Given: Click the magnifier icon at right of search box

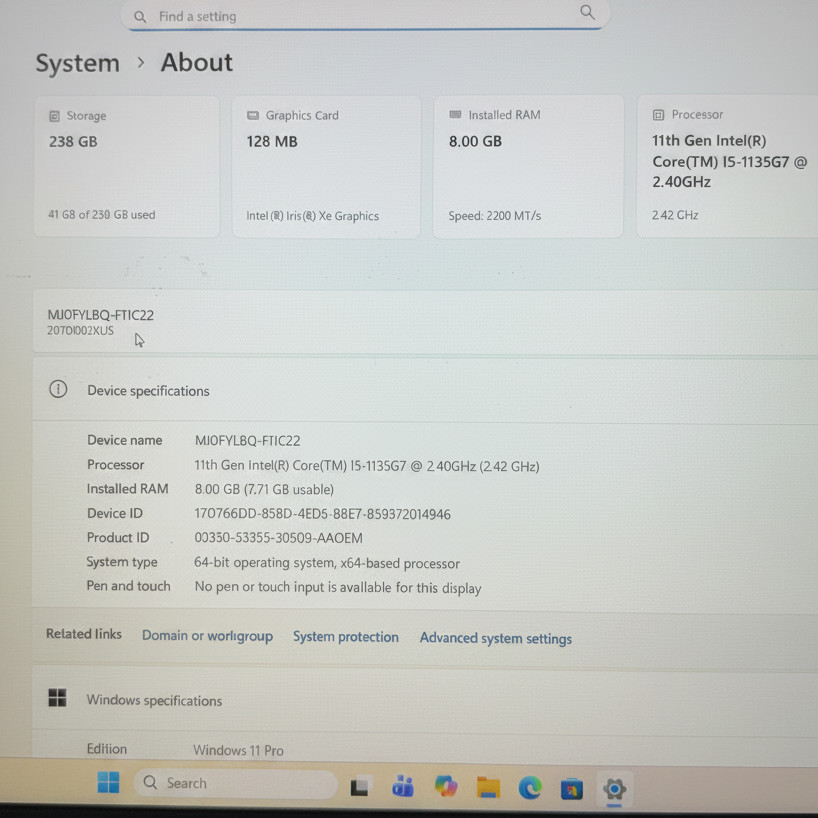Looking at the screenshot, I should click(x=587, y=12).
